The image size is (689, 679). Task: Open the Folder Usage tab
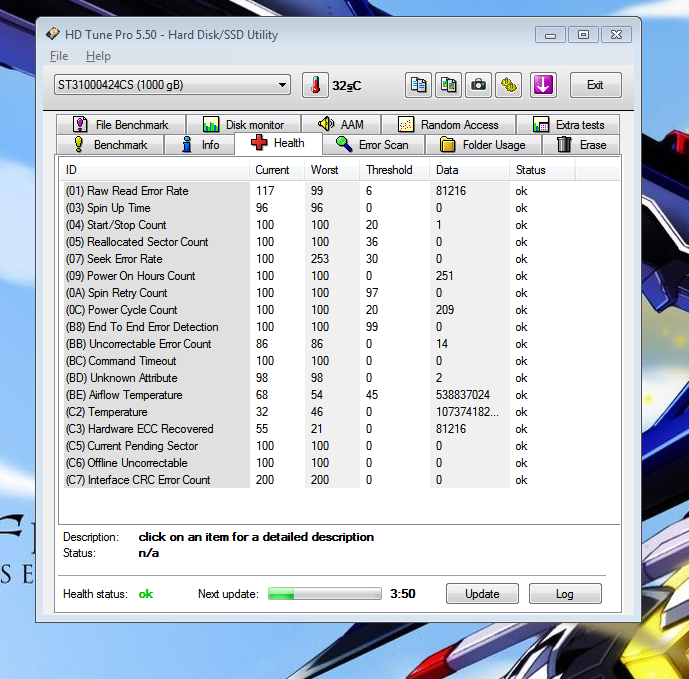tap(483, 145)
